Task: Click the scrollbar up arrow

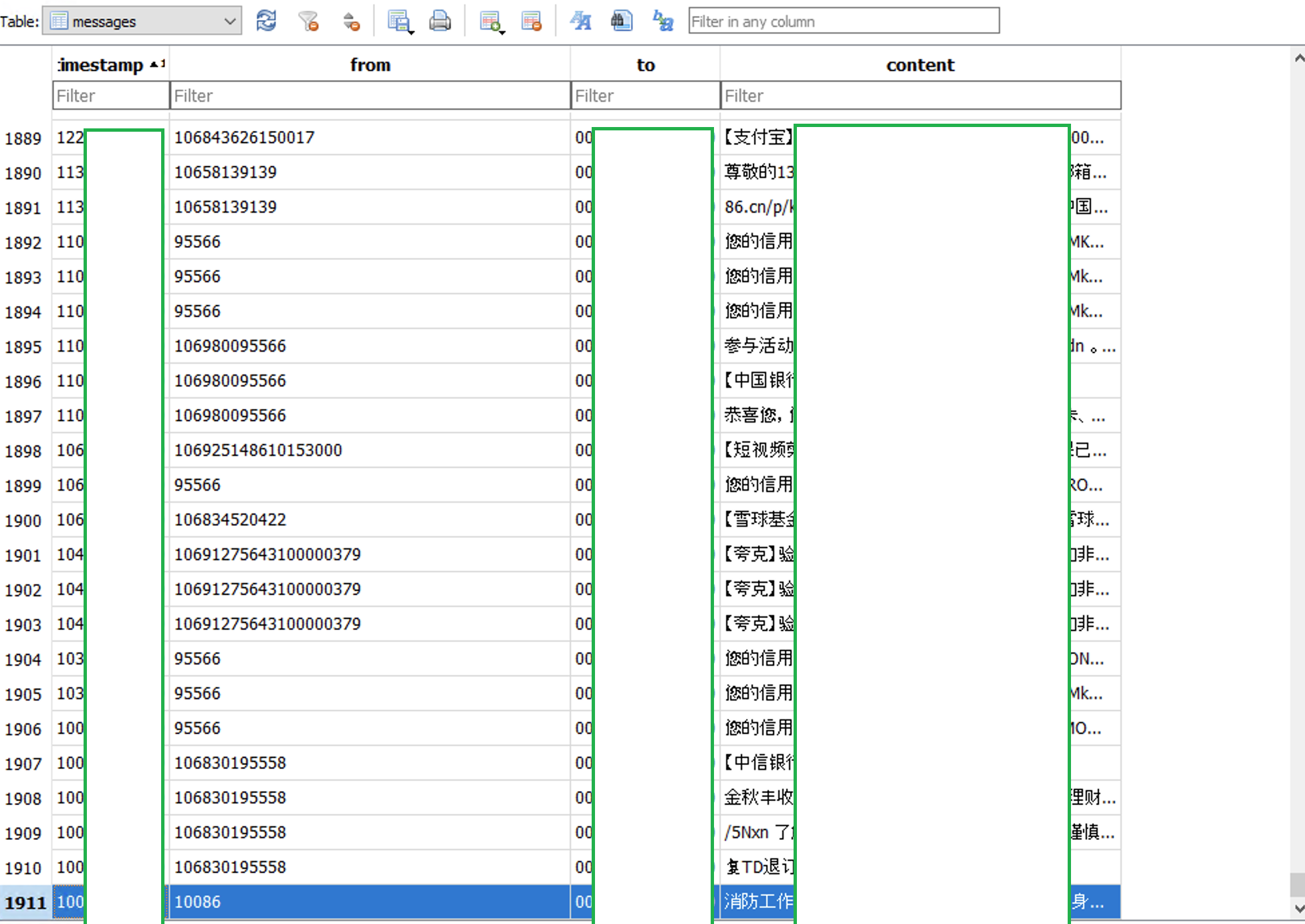Action: pos(1298,58)
